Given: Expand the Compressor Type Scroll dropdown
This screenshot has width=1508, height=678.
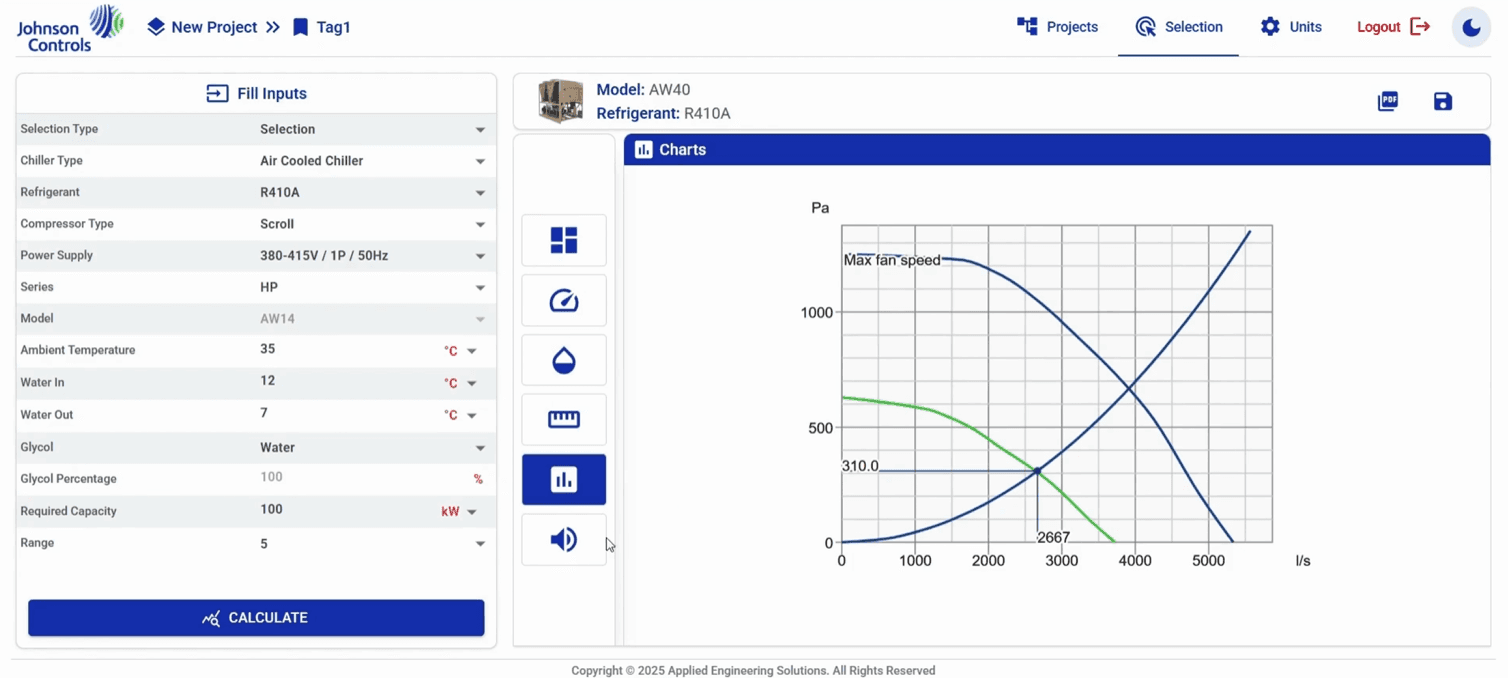Looking at the screenshot, I should (370, 224).
